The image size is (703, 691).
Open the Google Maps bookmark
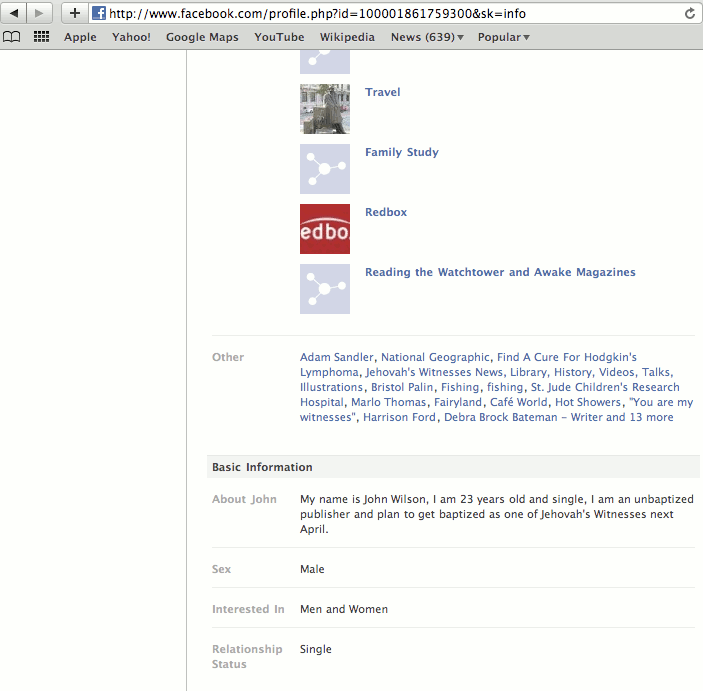pos(202,37)
